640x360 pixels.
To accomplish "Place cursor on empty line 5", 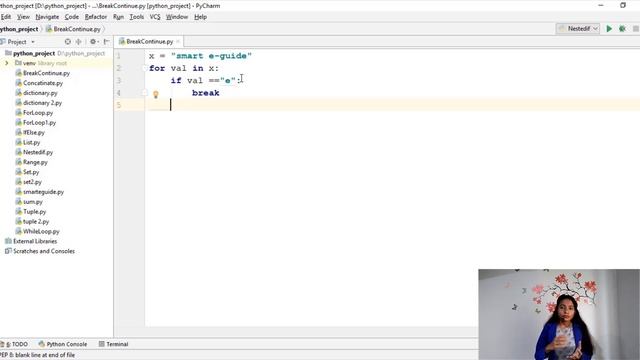I will (x=392, y=105).
